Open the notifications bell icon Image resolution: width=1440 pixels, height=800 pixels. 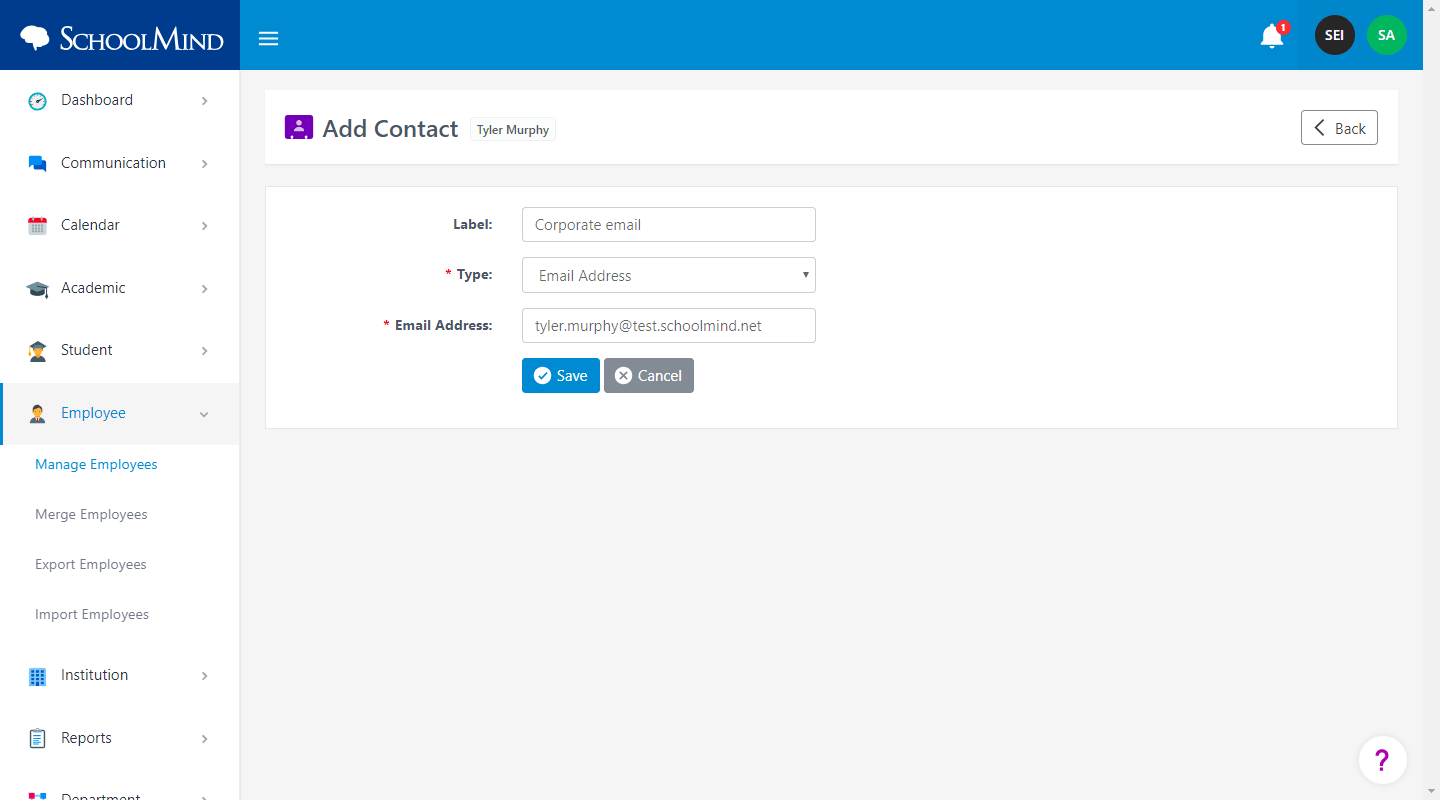pos(1271,36)
